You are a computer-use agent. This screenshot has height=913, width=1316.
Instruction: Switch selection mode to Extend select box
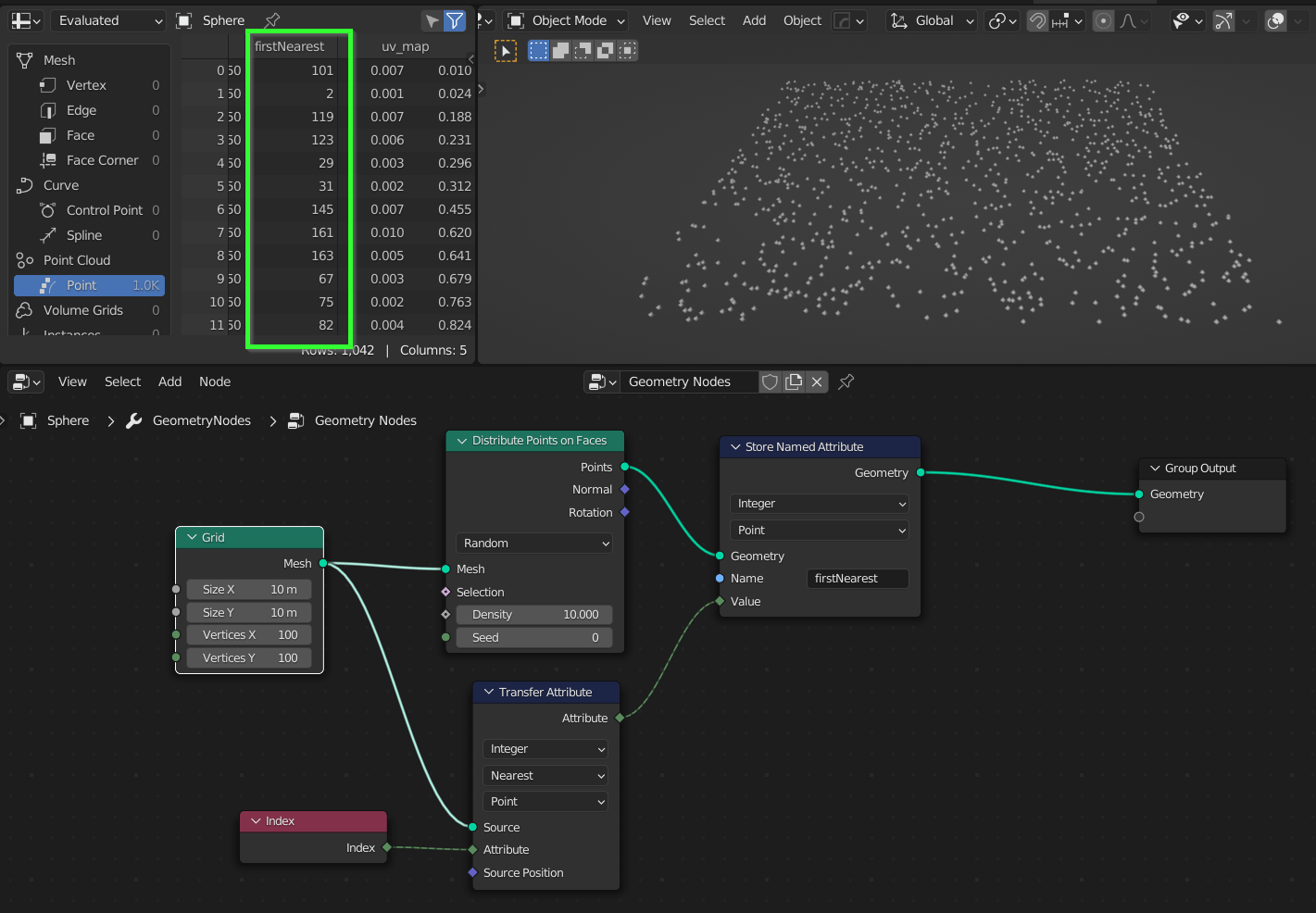(559, 50)
